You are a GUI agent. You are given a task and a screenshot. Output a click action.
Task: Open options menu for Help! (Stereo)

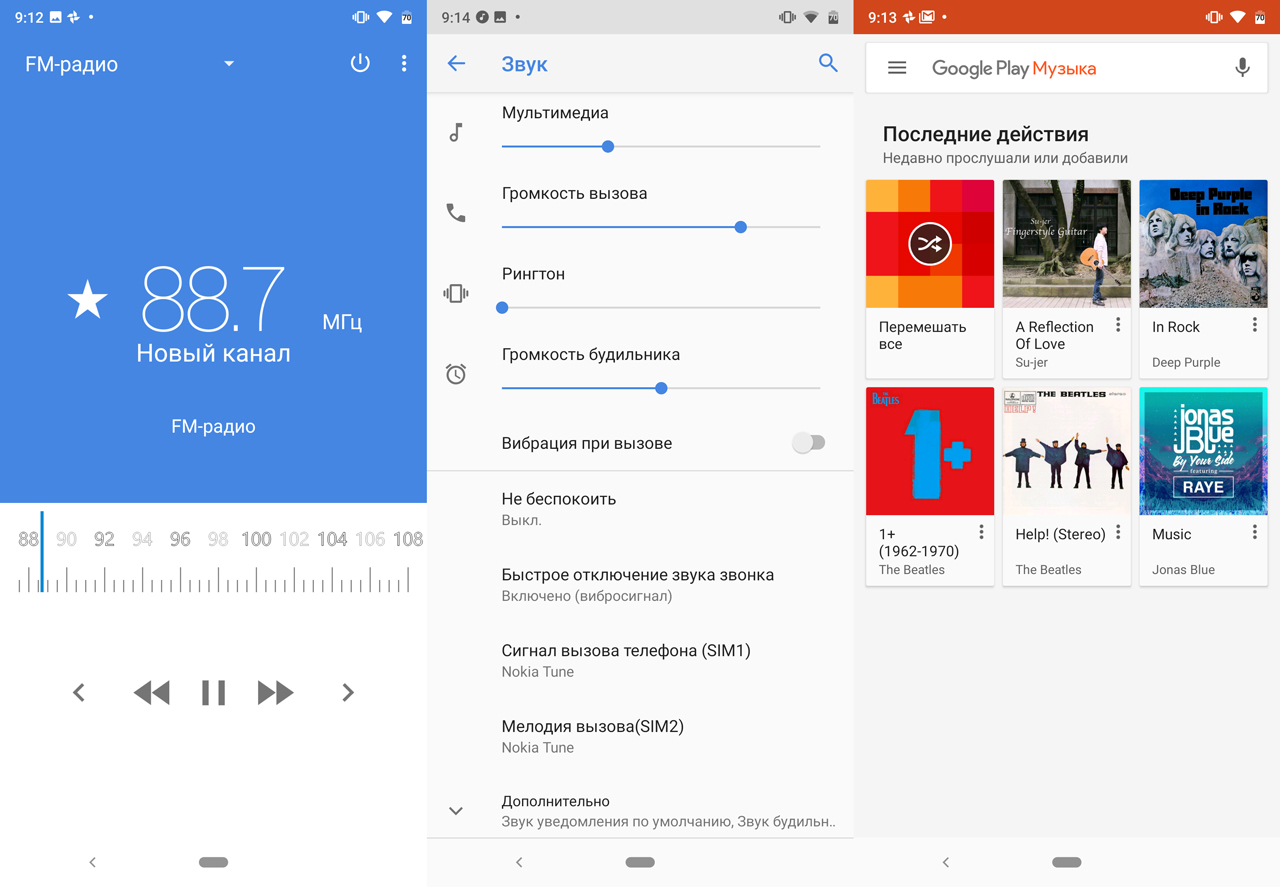1118,532
